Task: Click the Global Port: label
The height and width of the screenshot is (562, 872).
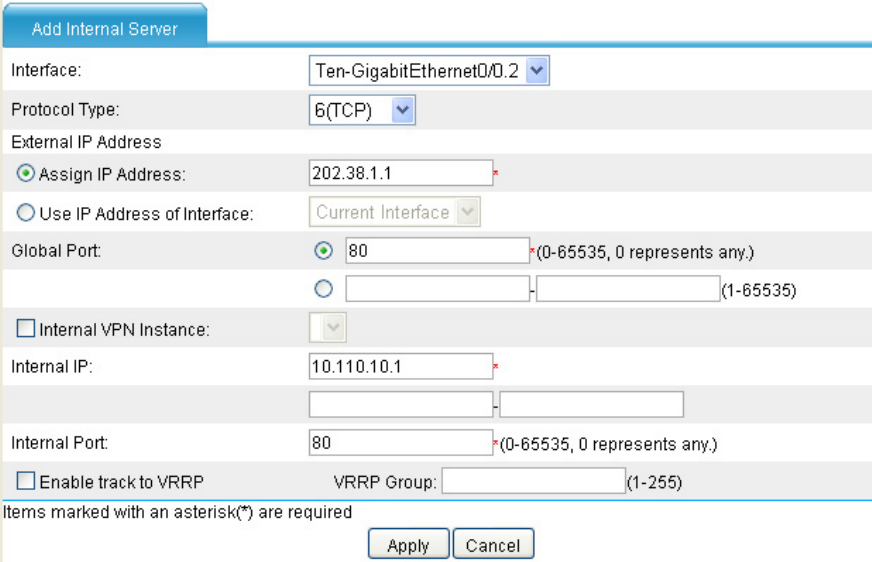Action: (56, 251)
